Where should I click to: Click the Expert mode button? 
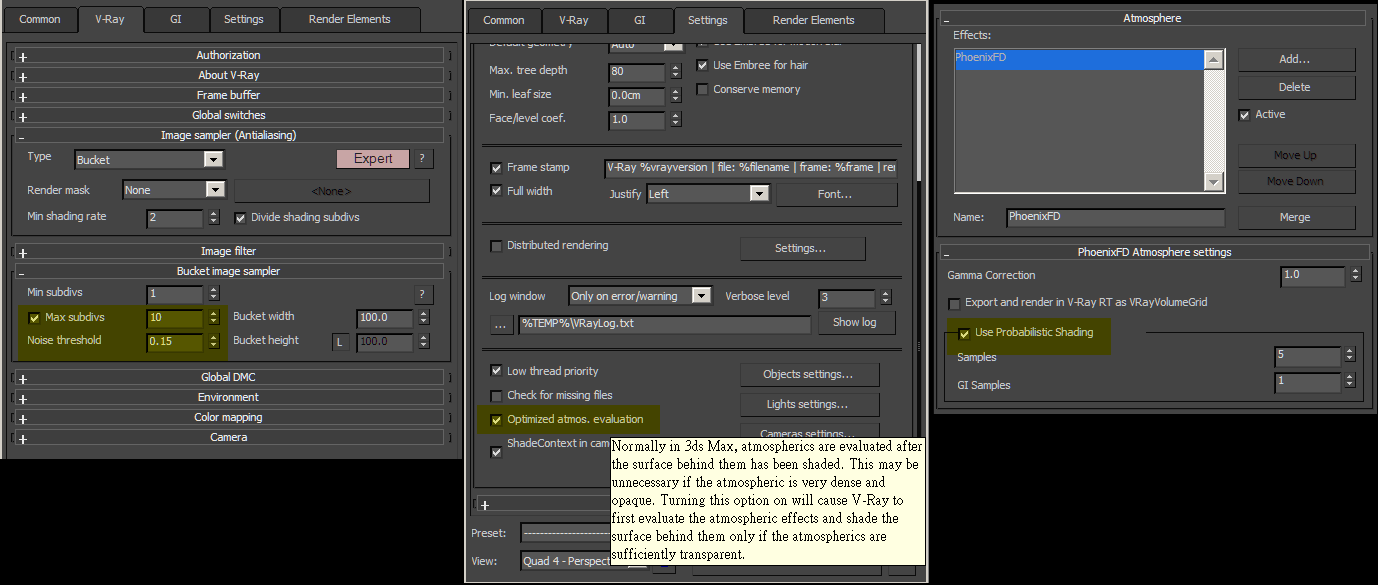pyautogui.click(x=373, y=158)
